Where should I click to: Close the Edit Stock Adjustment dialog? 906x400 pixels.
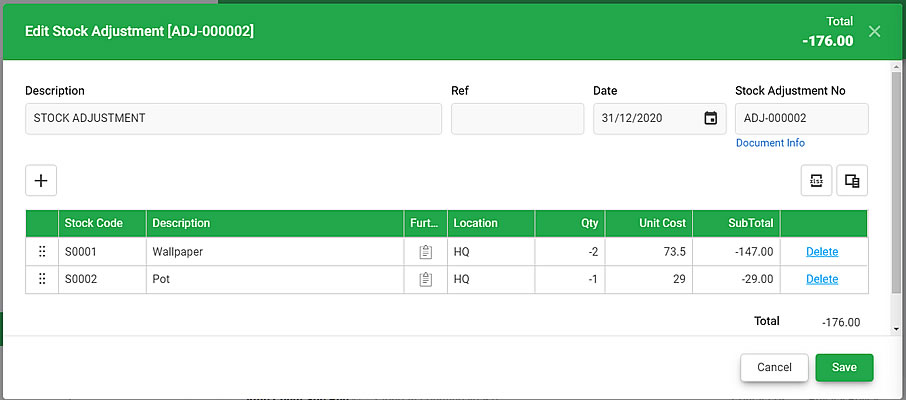[874, 32]
